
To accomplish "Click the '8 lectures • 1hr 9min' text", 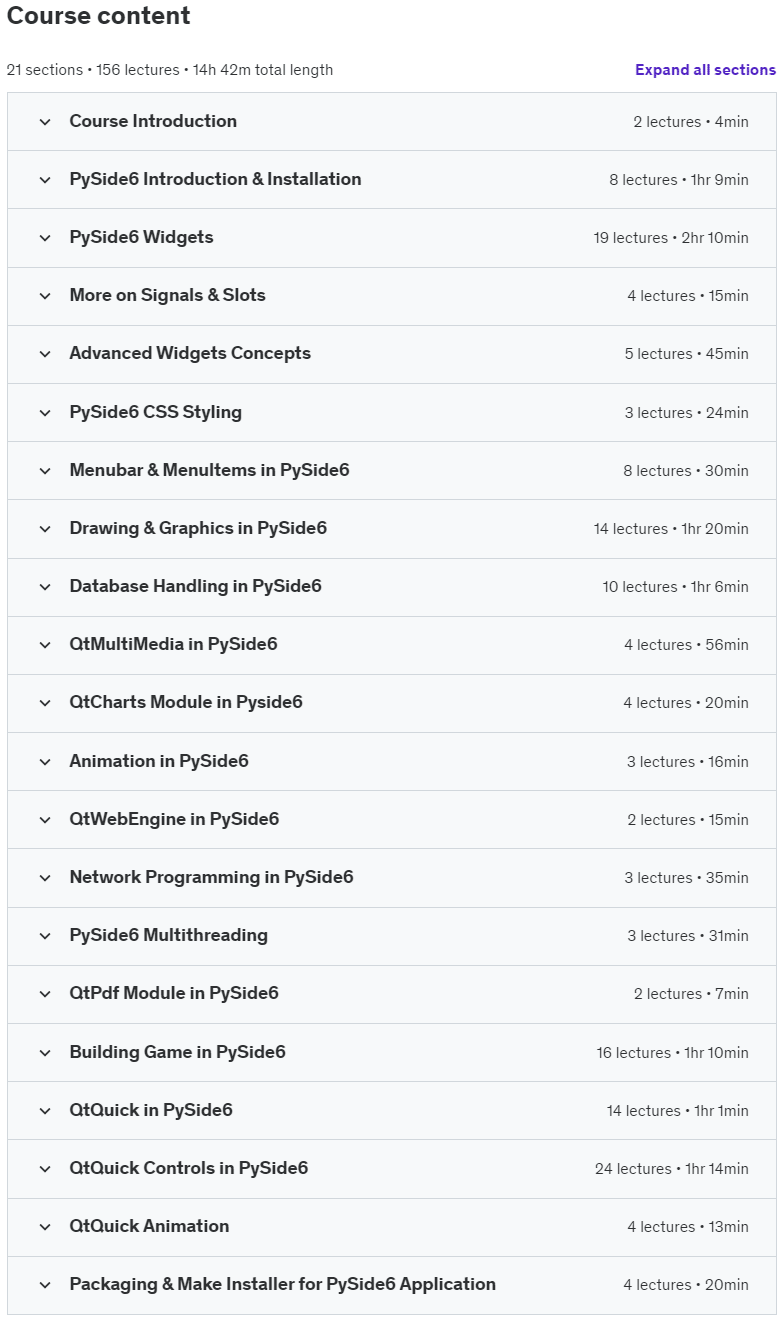I will point(679,180).
